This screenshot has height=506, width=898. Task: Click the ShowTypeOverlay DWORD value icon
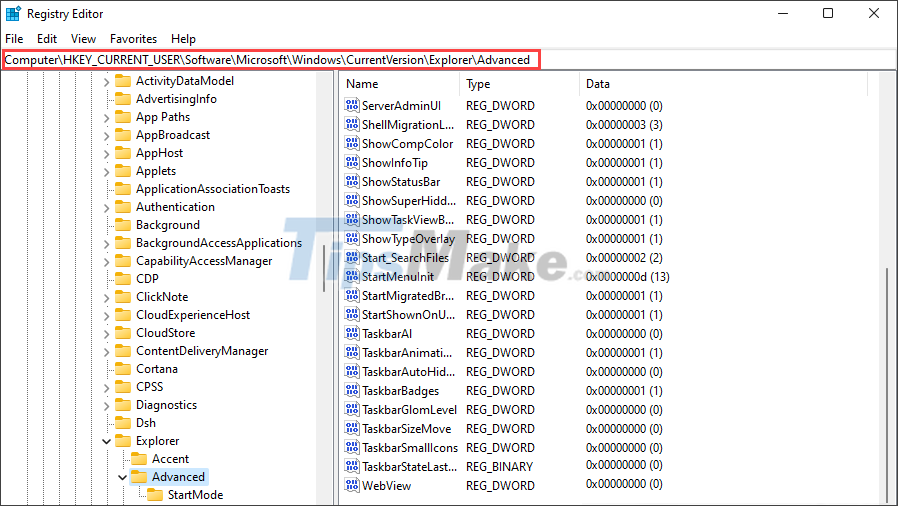[352, 238]
